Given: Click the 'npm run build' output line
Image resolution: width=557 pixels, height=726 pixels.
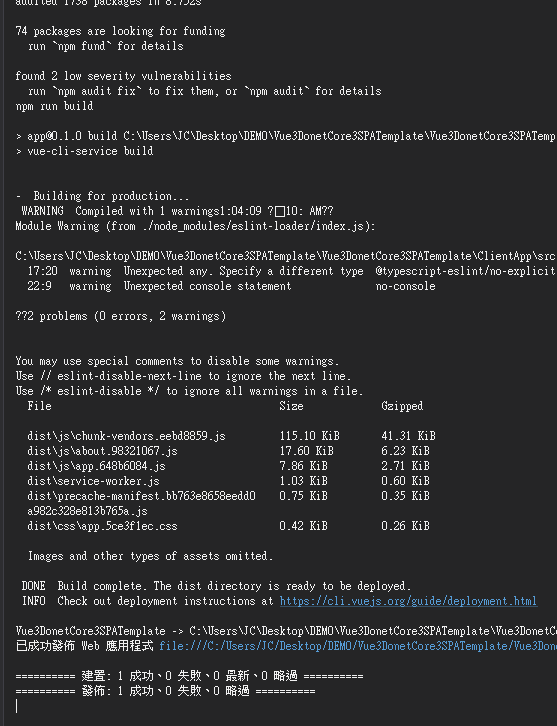Looking at the screenshot, I should [x=54, y=106].
